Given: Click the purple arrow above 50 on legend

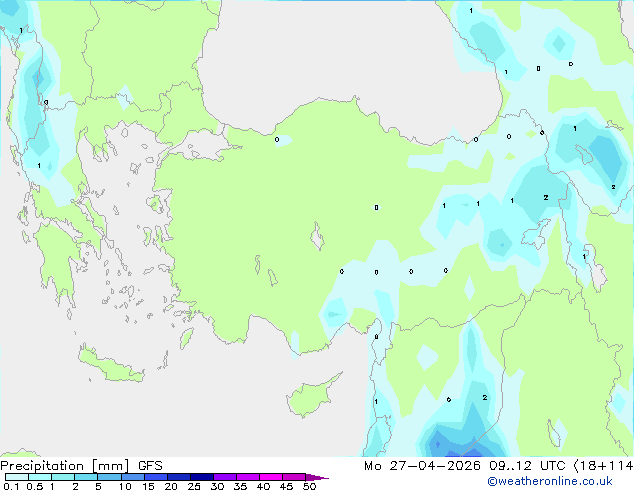Looking at the screenshot, I should [317, 477].
